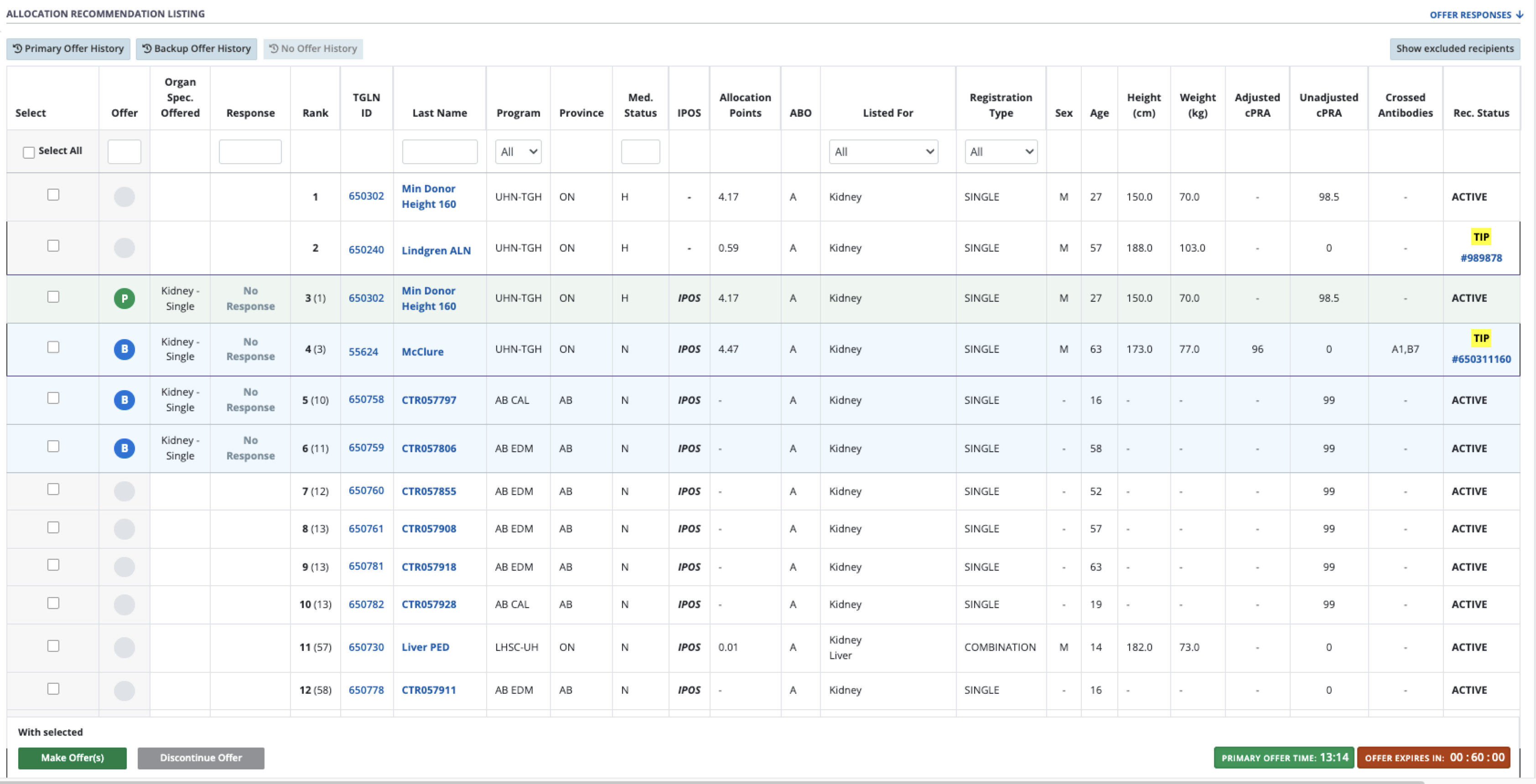Tick checkbox for Lindgren ALN row
This screenshot has height=784, width=1536.
click(x=53, y=245)
